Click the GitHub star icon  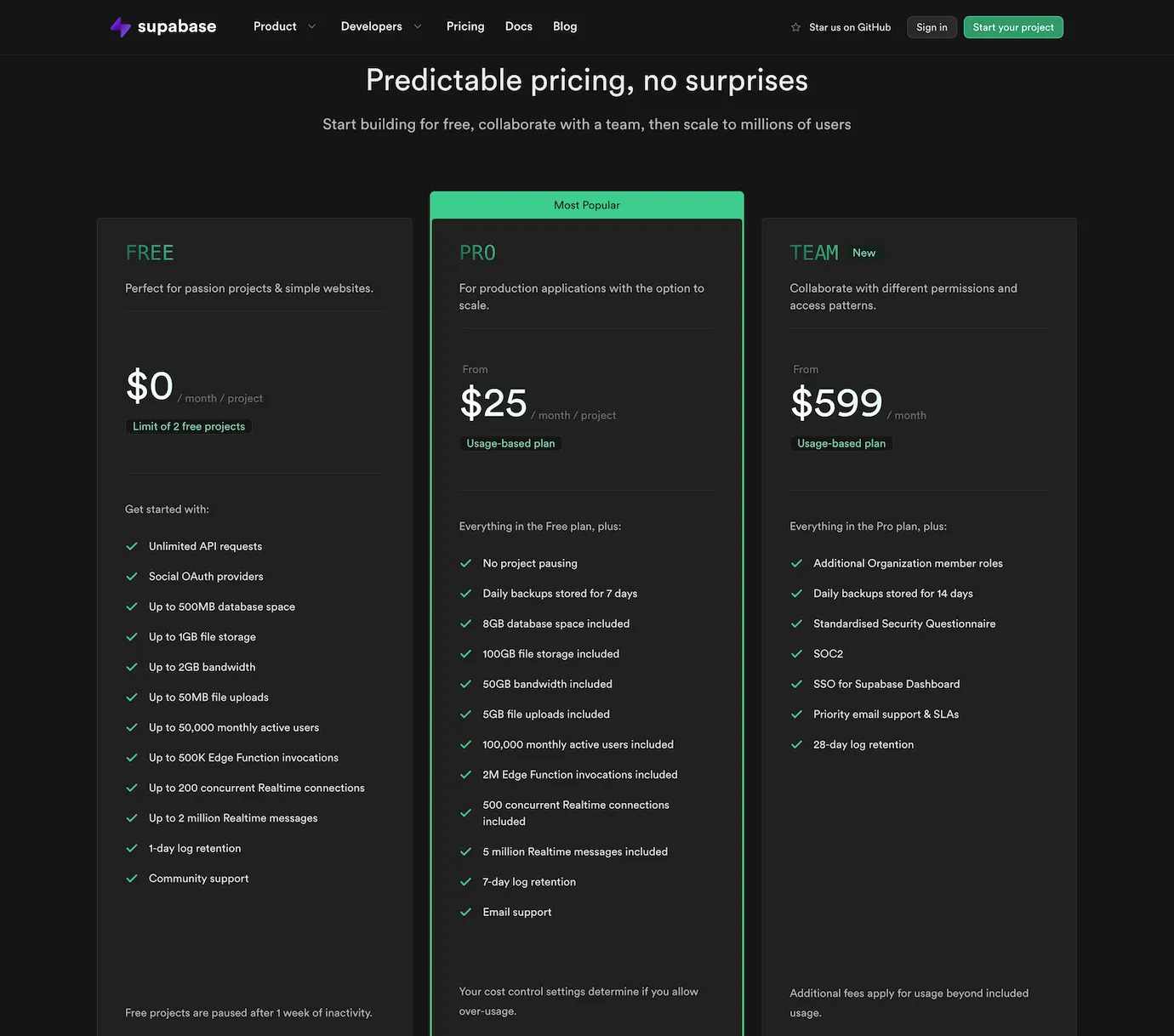(x=795, y=27)
